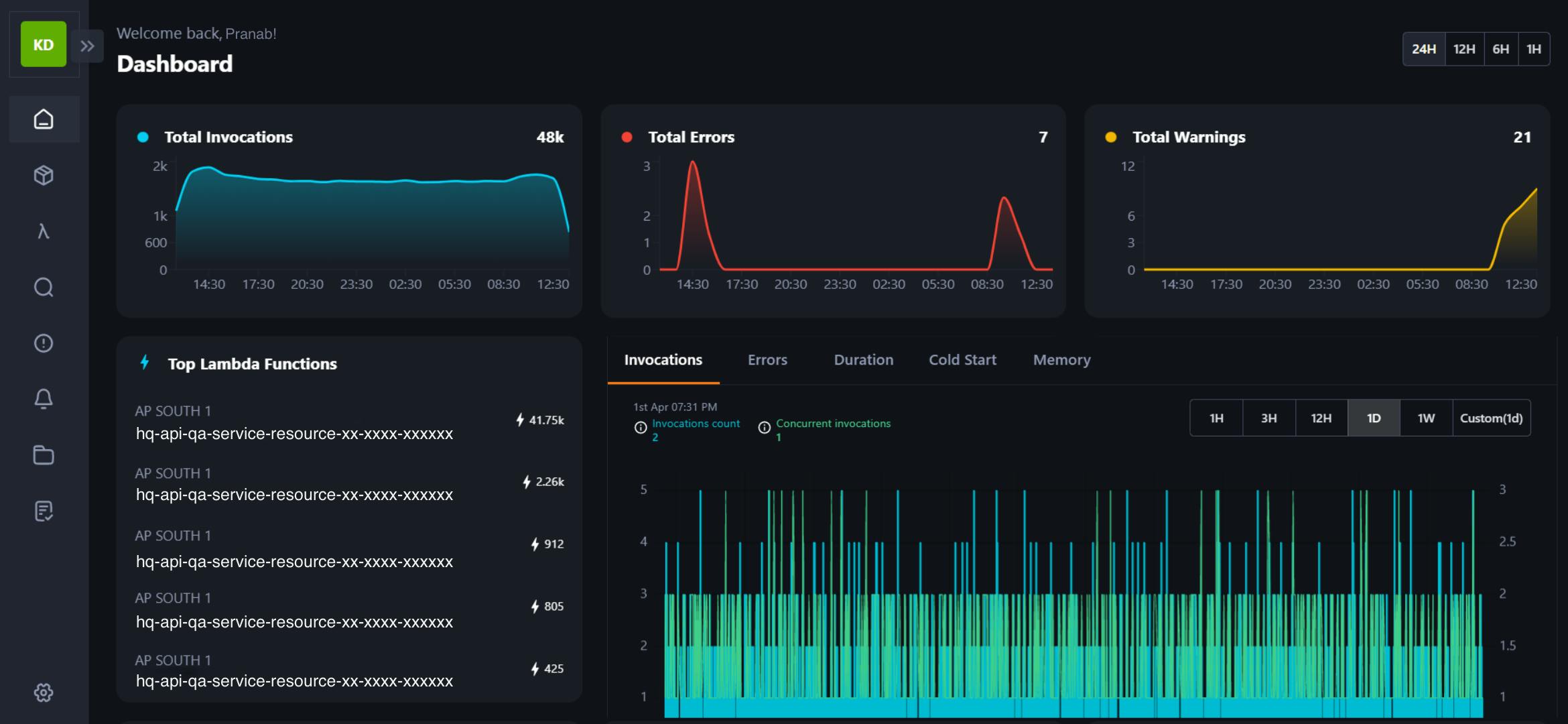Click the lightning icon next to 41.75k
This screenshot has height=724, width=1568.
coord(520,420)
